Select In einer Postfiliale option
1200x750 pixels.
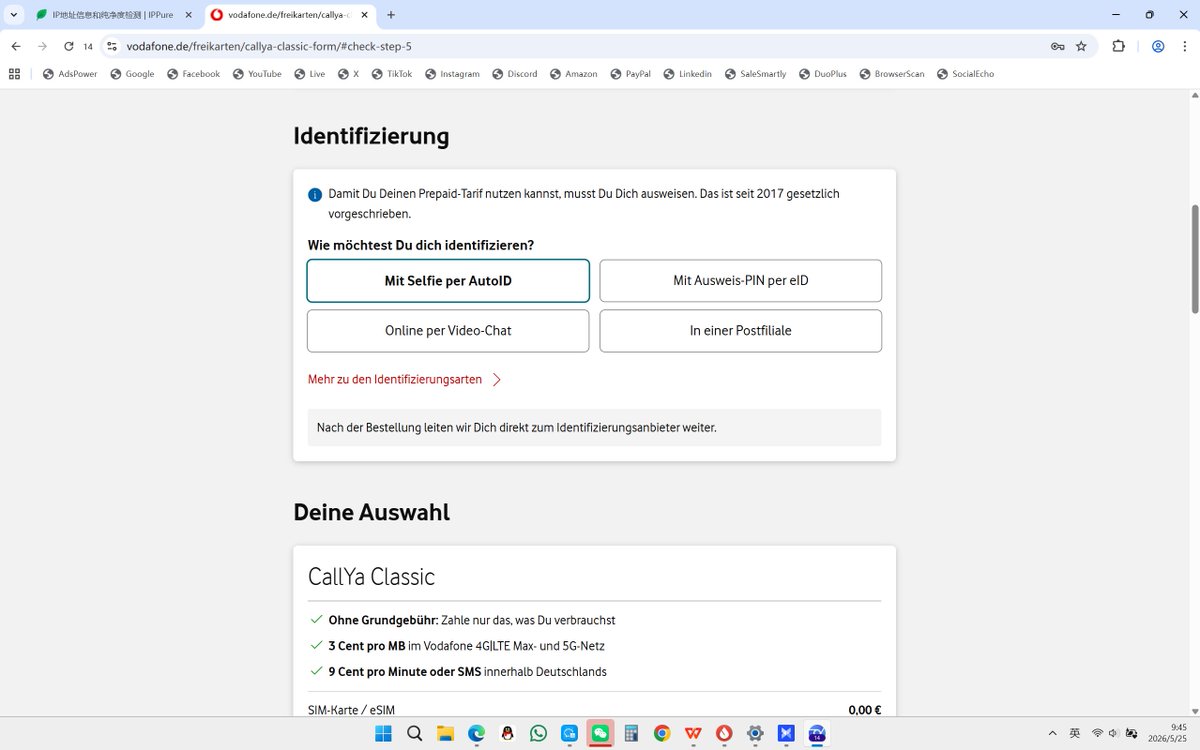(x=741, y=331)
